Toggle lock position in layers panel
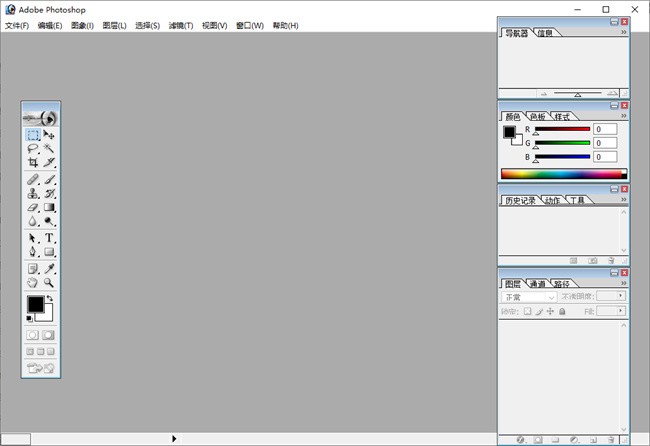650x446 pixels. coord(550,311)
